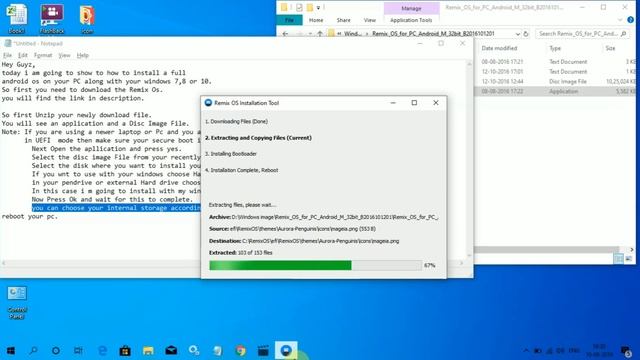The width and height of the screenshot is (640, 360).
Task: Click the Notepad vertical scrollbar
Action: (469, 159)
